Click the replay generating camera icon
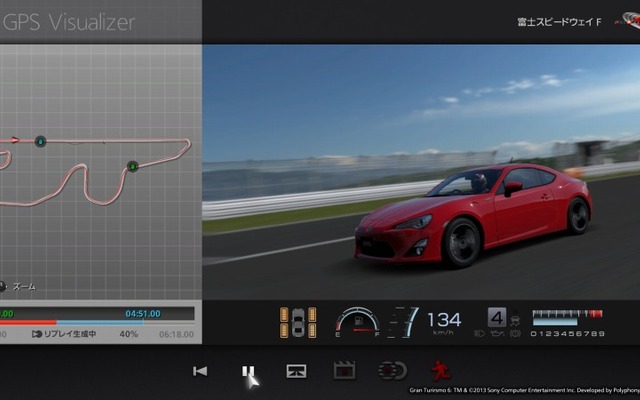The image size is (640, 400). coord(37,334)
